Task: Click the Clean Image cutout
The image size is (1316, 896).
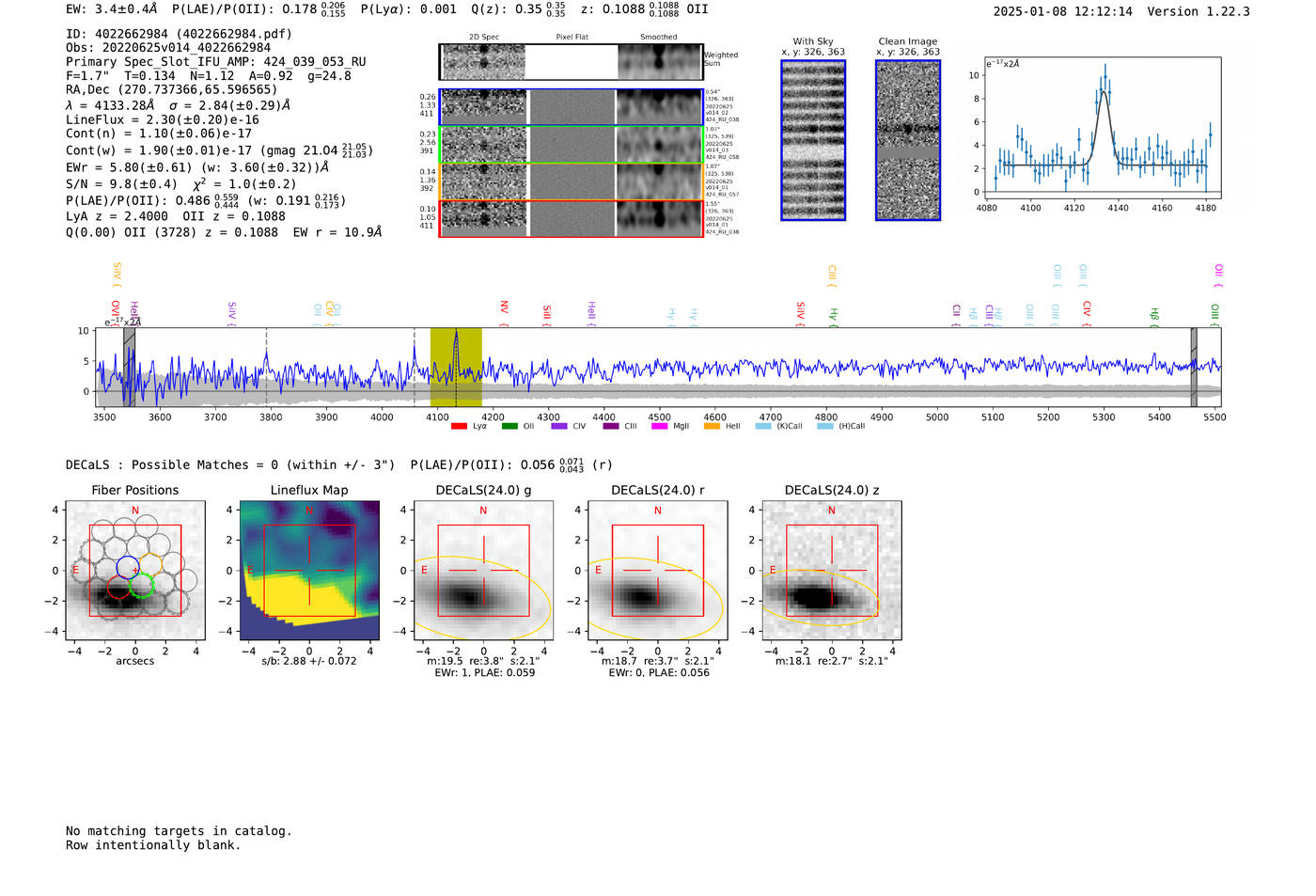Action: coord(908,140)
